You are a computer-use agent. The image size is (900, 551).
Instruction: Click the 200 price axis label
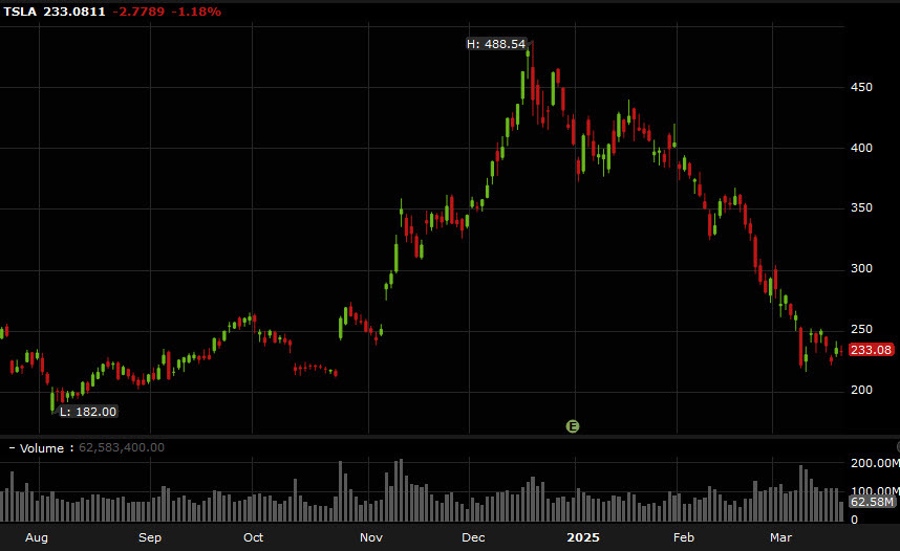862,390
